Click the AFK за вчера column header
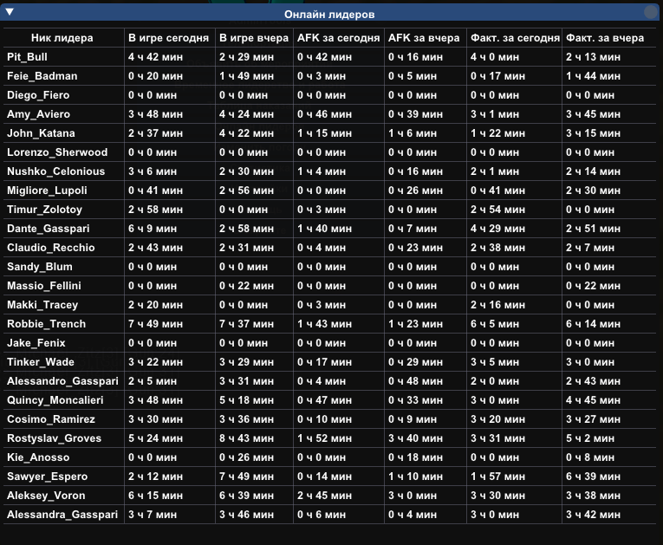The image size is (663, 545). [424, 38]
